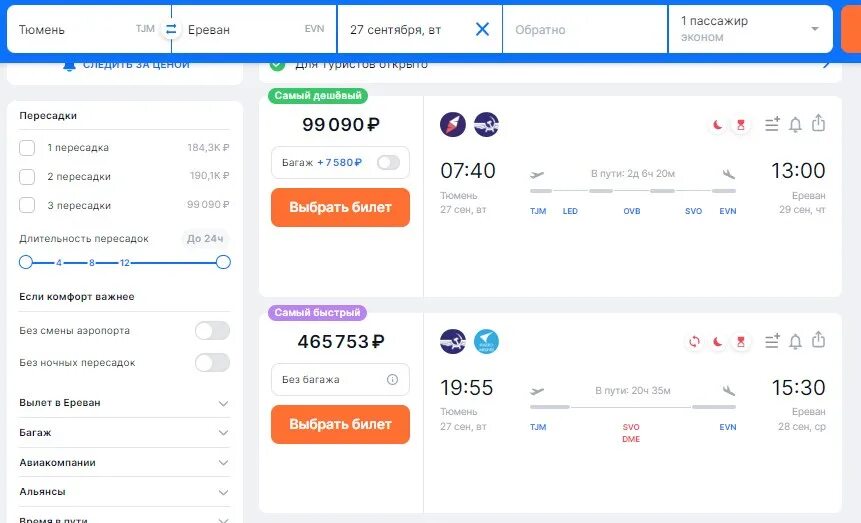The image size is (861, 523).
Task: Add cheapest ticket to comparison list icon
Action: click(x=772, y=124)
